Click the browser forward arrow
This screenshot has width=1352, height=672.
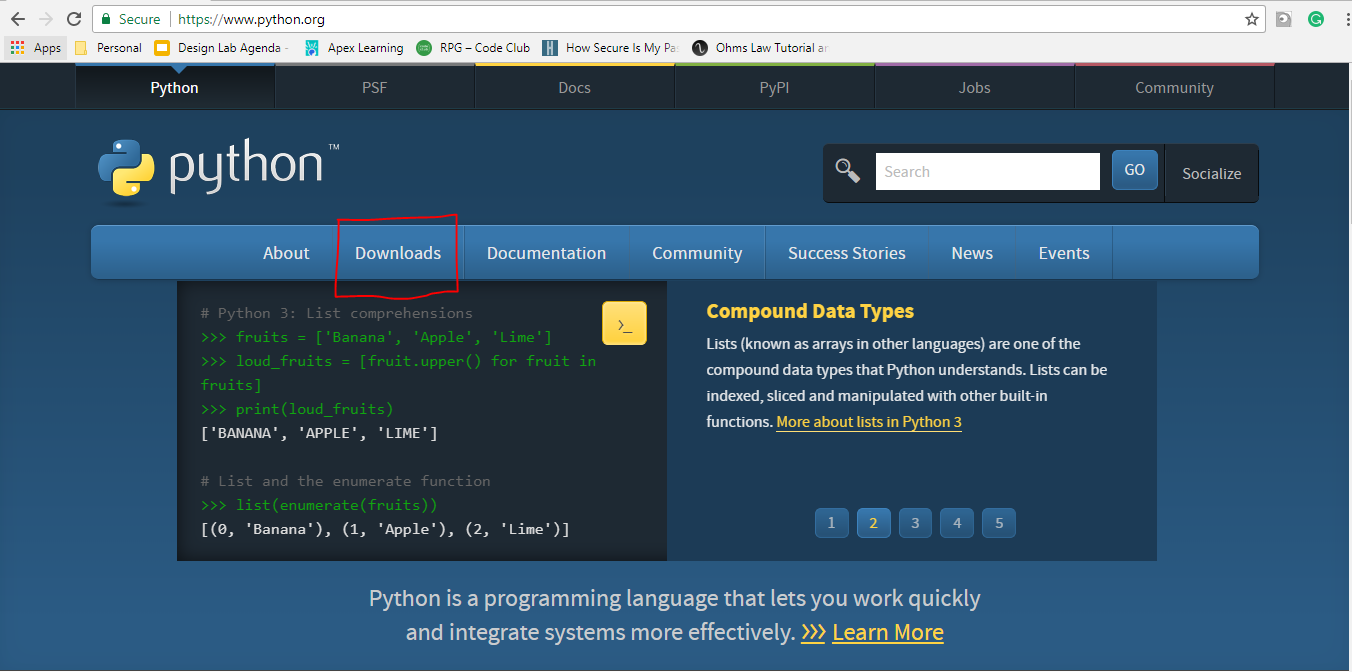coord(46,19)
